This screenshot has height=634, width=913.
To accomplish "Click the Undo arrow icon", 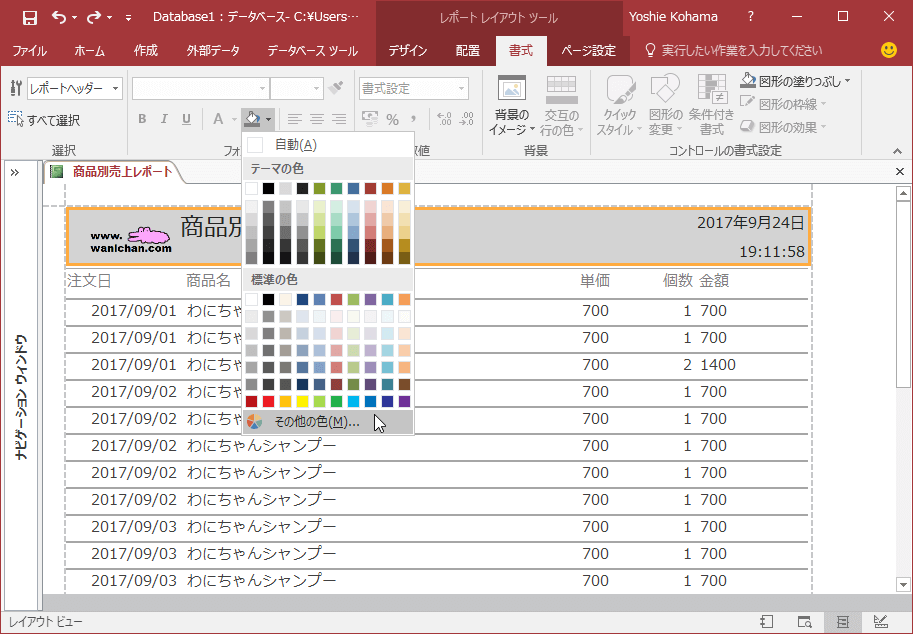I will pyautogui.click(x=59, y=17).
